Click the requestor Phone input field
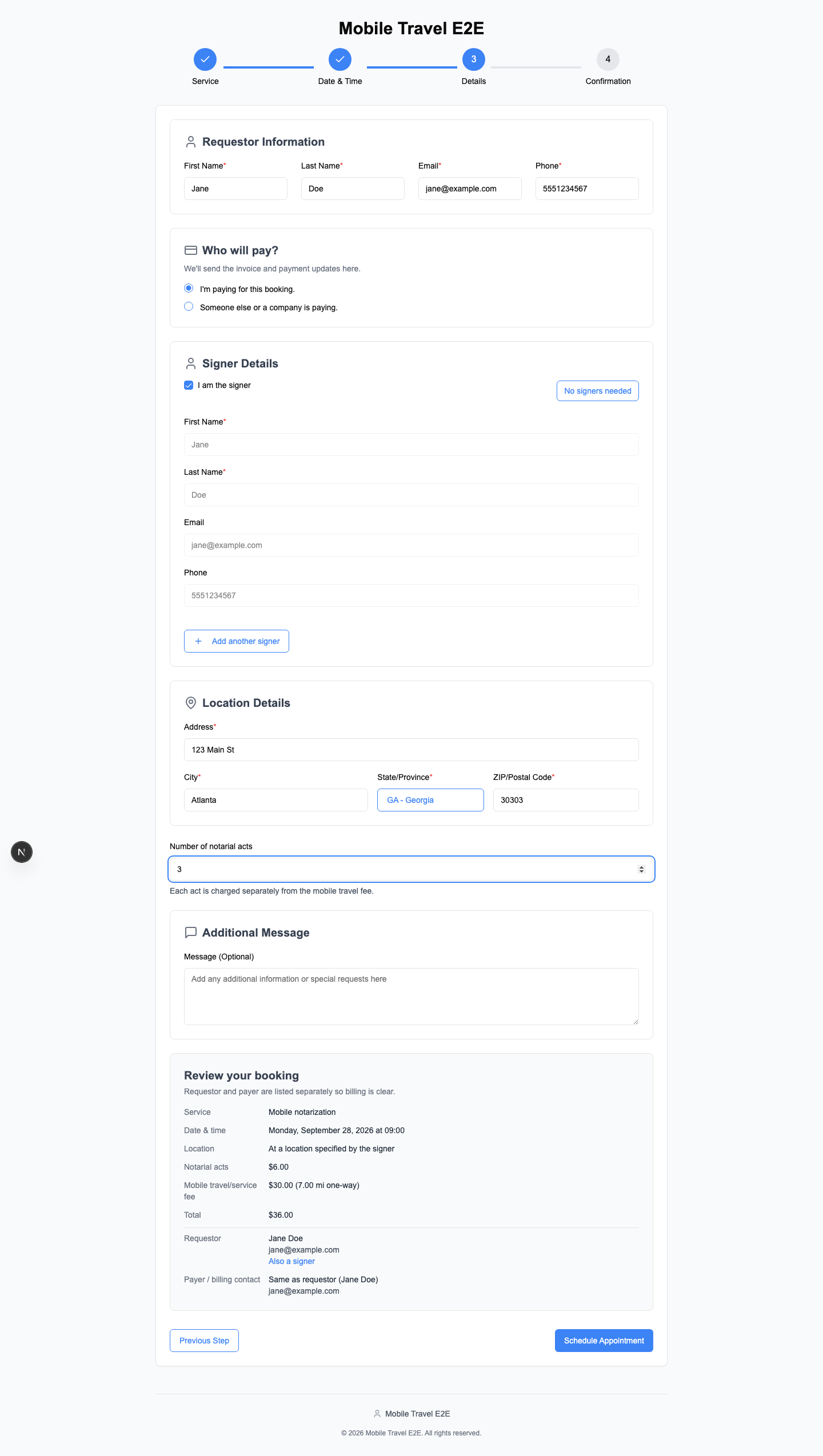 (x=587, y=189)
